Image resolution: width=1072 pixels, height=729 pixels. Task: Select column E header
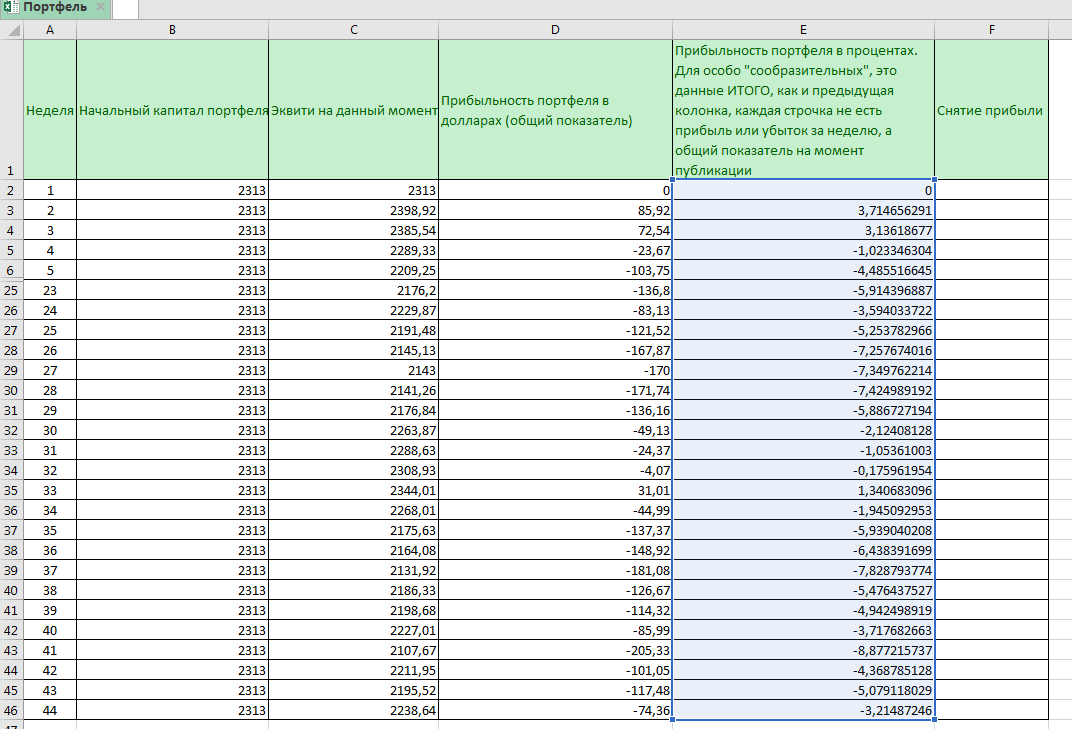pyautogui.click(x=804, y=30)
